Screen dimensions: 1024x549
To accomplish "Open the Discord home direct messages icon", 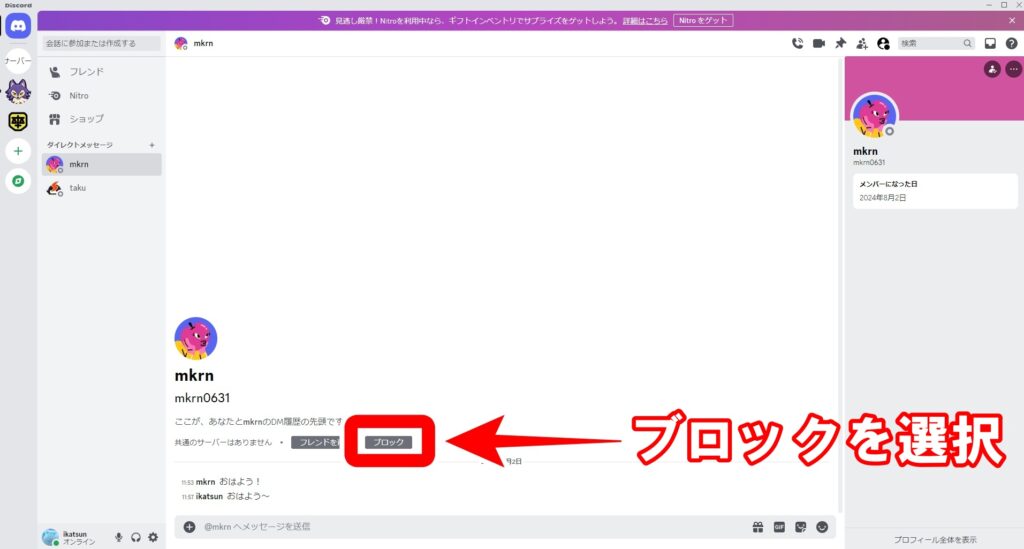I will 18,26.
